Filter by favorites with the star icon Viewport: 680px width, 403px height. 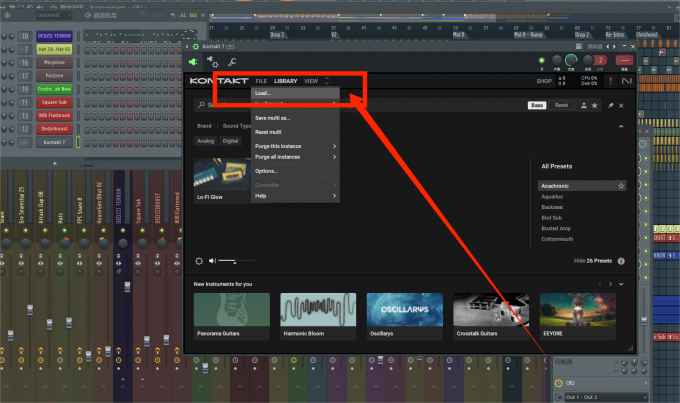[x=595, y=105]
